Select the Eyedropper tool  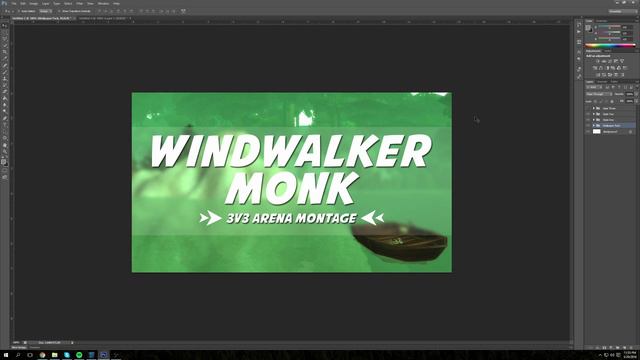(x=4, y=58)
